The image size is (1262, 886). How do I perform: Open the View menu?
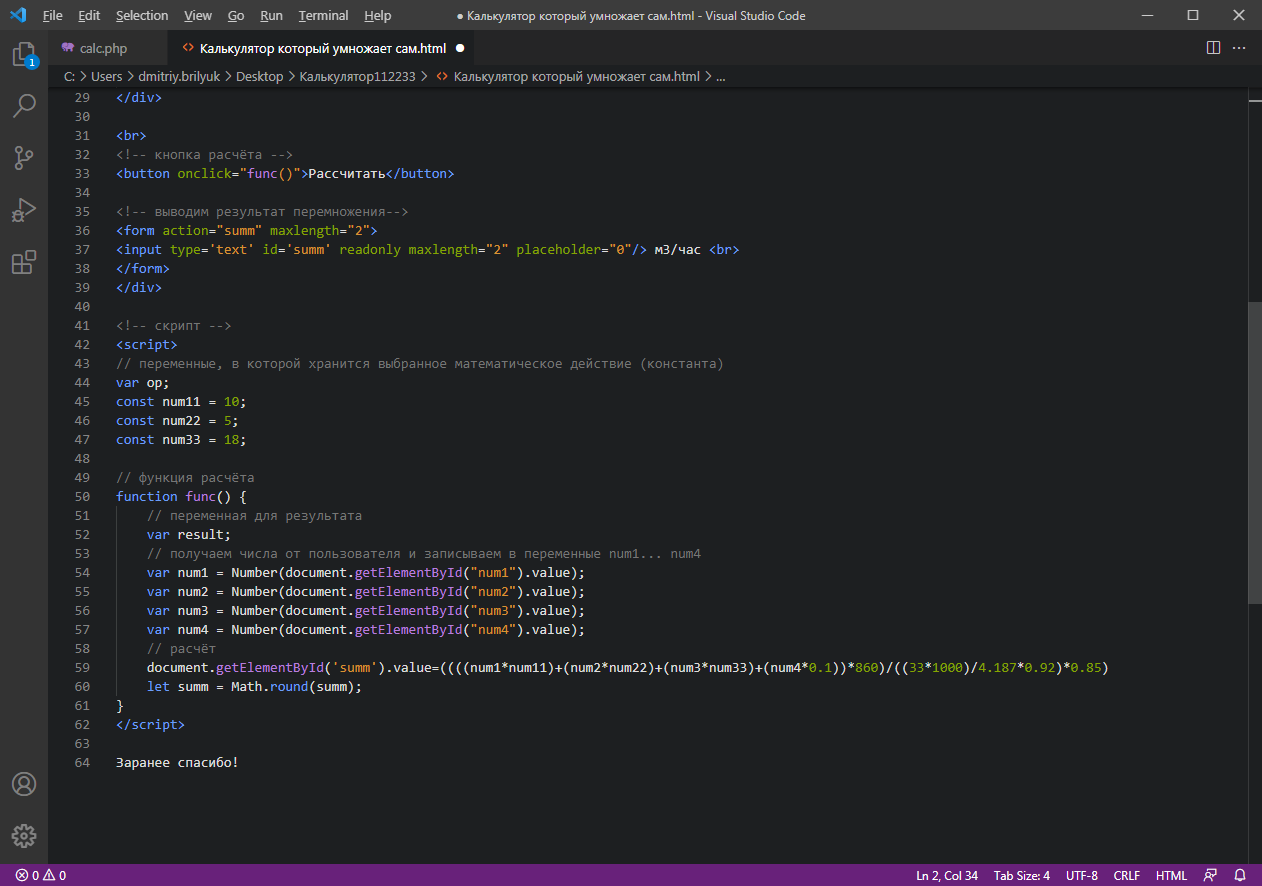pos(198,15)
